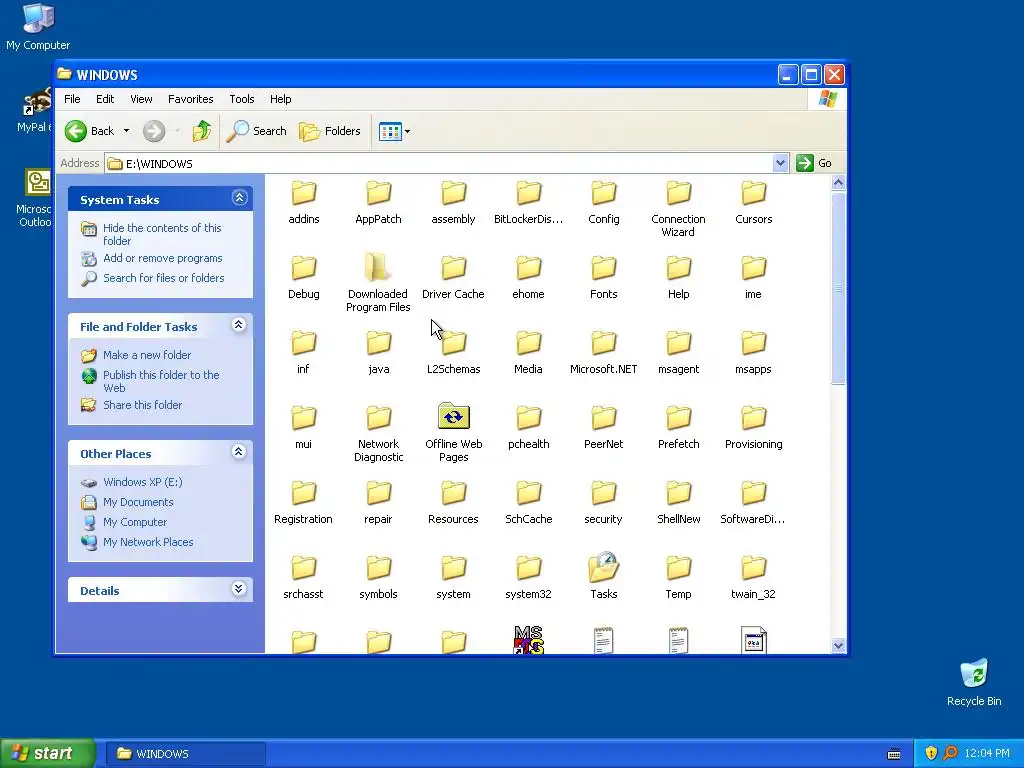Click Make a new folder link
1024x768 pixels.
pyautogui.click(x=147, y=355)
